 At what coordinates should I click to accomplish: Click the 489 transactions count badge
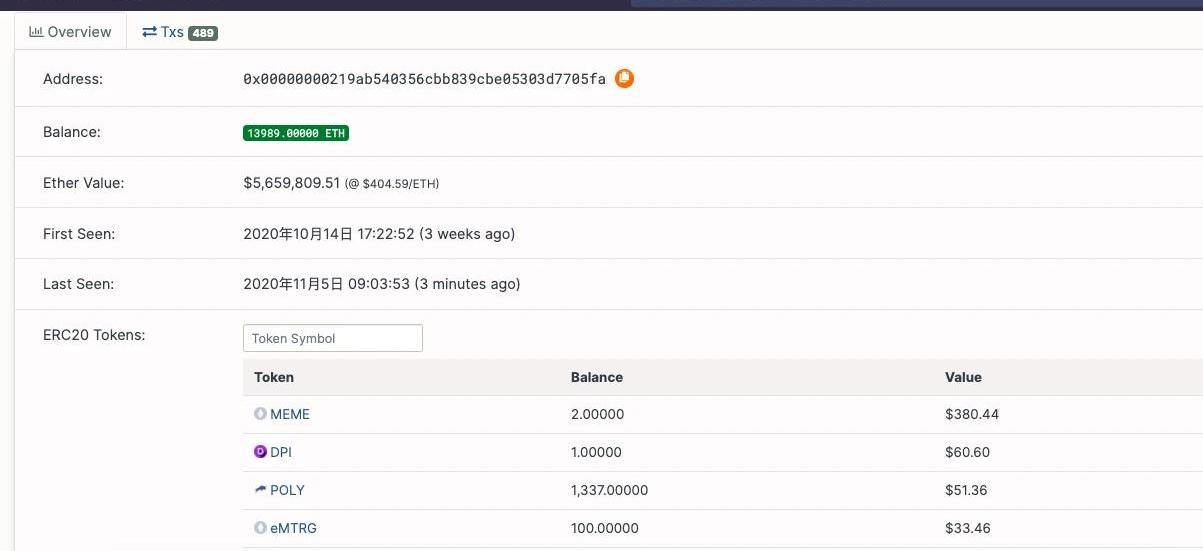[x=203, y=33]
